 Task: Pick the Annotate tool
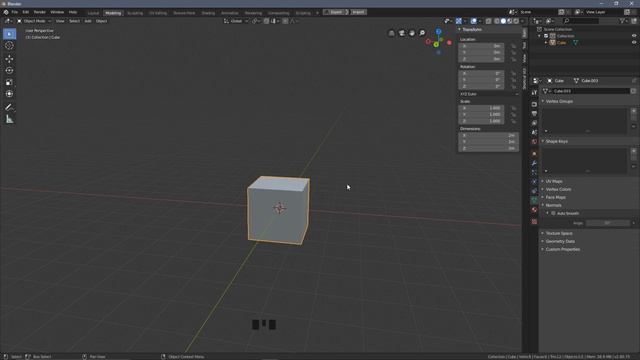9,107
